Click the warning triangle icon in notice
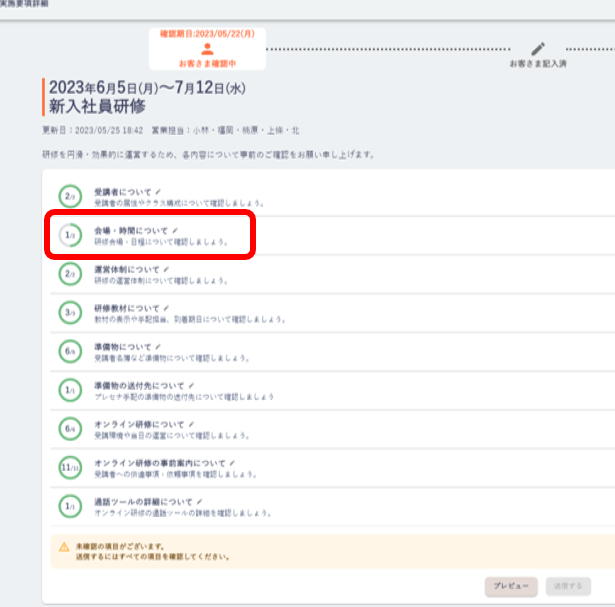This screenshot has width=615, height=607. pyautogui.click(x=64, y=547)
